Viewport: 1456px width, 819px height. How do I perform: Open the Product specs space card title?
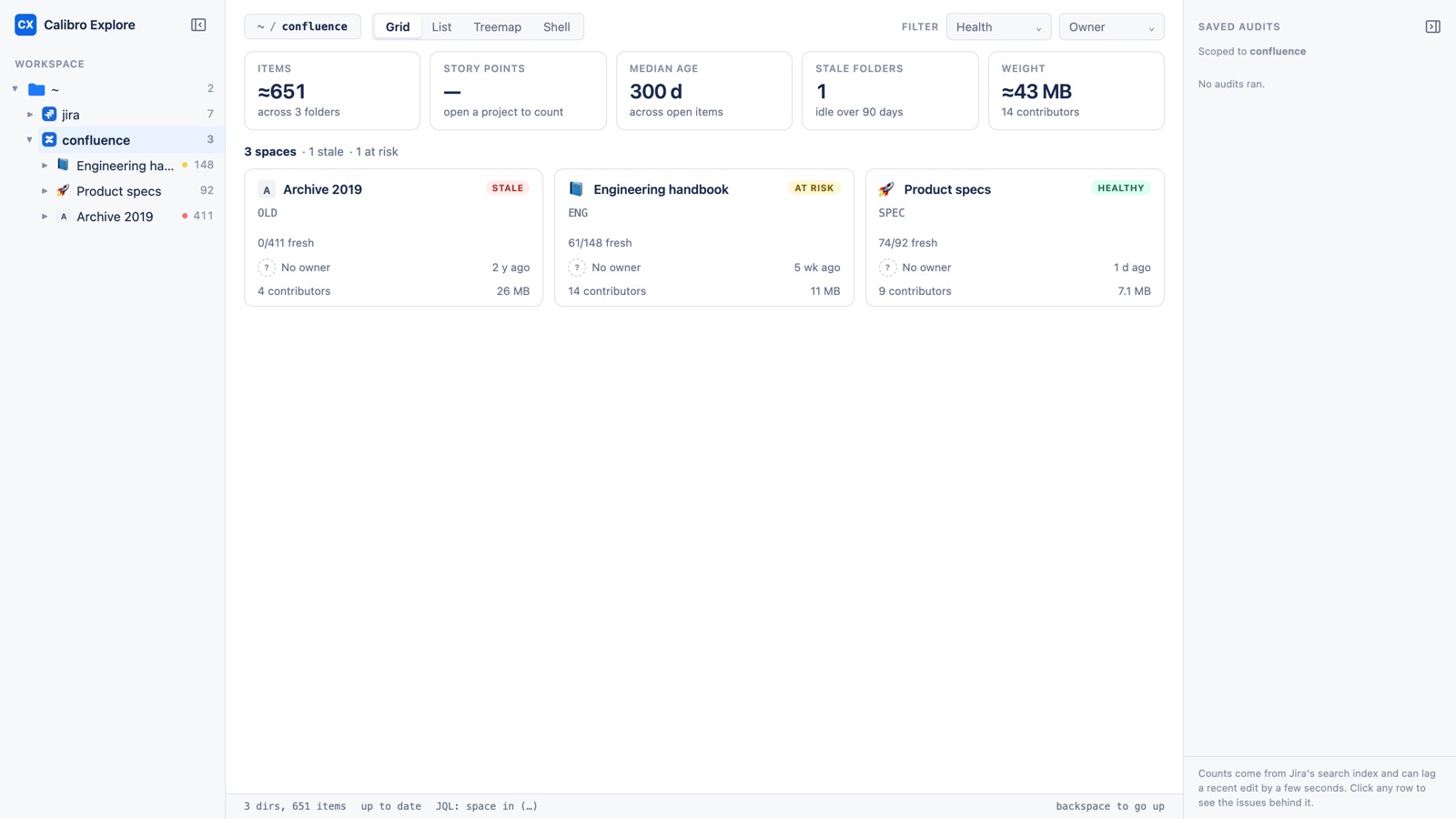947,189
